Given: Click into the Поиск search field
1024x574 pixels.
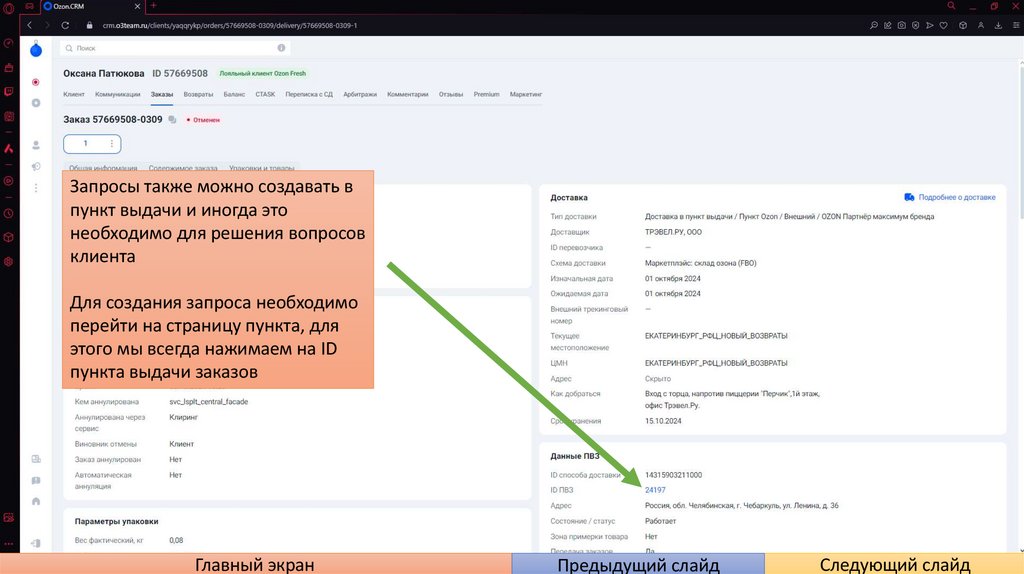Looking at the screenshot, I should coord(175,48).
